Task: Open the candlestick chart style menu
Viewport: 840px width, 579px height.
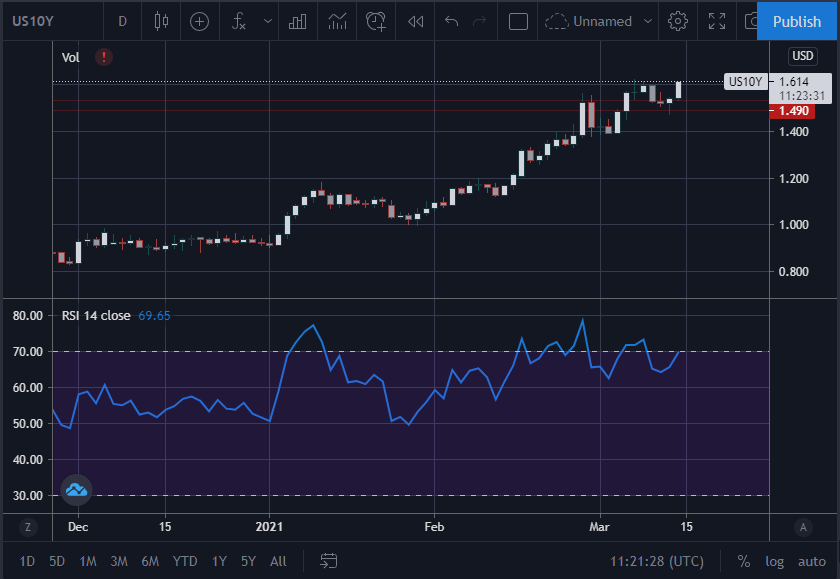Action: 161,21
